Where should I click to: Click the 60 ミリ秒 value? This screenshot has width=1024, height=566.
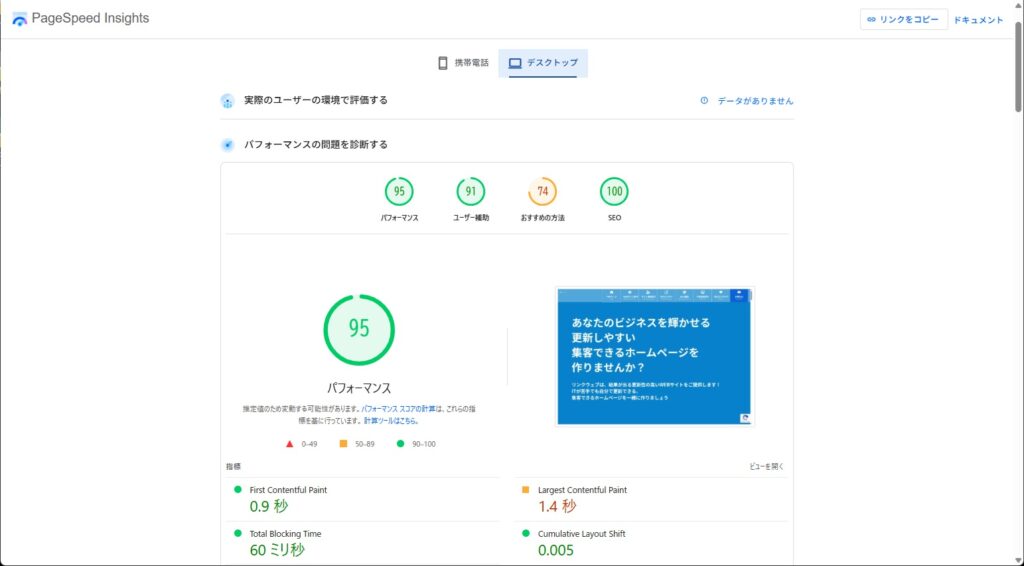[x=277, y=550]
